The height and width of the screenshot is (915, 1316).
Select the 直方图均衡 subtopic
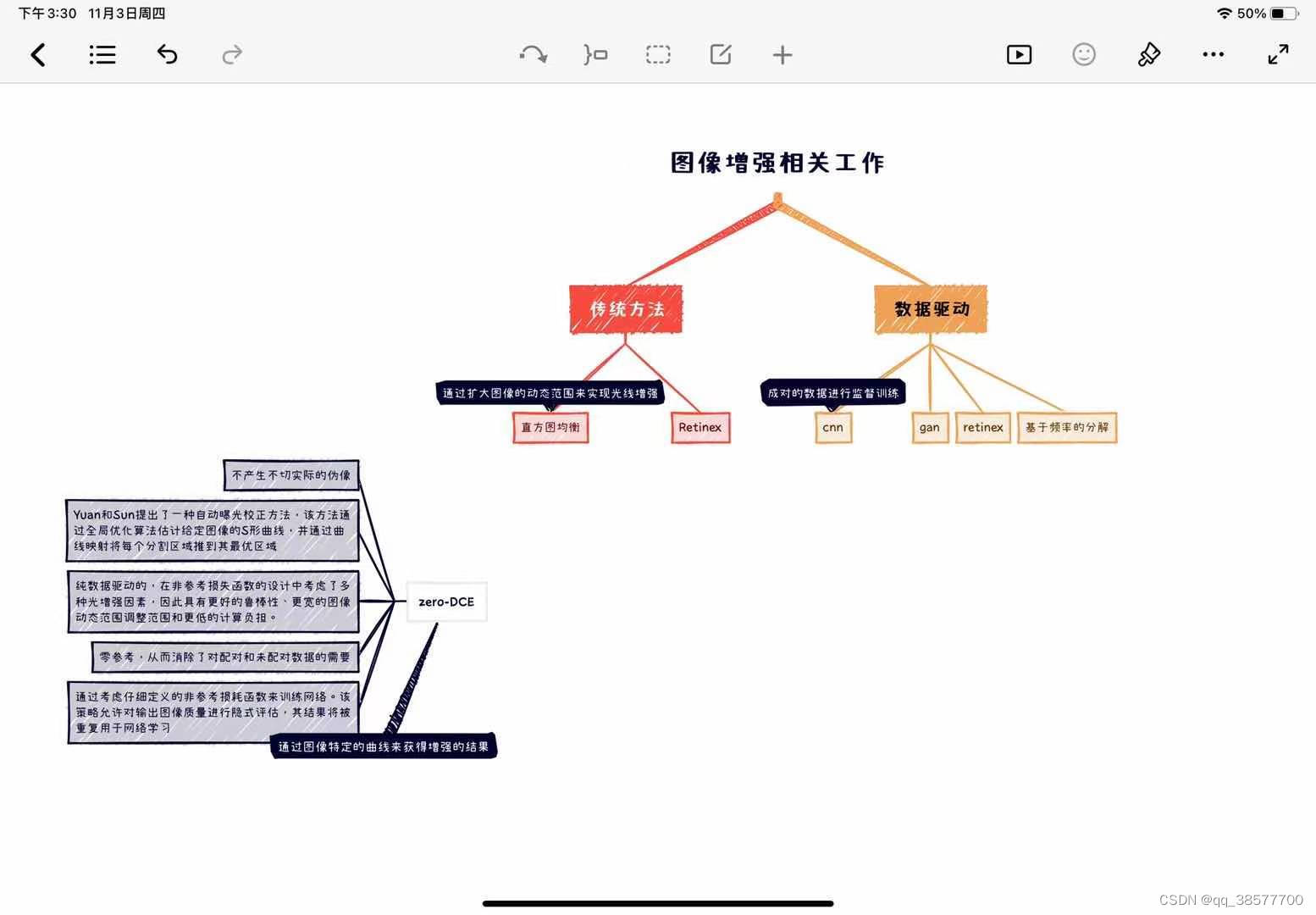[550, 427]
